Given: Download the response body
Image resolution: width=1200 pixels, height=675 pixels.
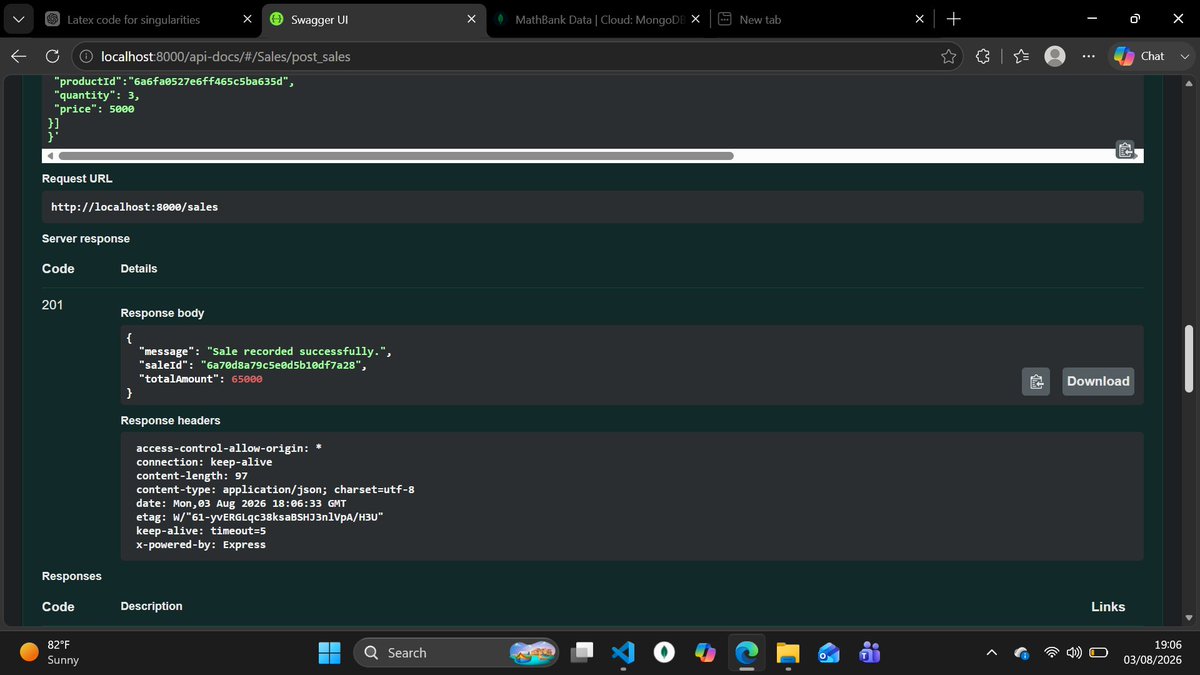Looking at the screenshot, I should 1098,381.
